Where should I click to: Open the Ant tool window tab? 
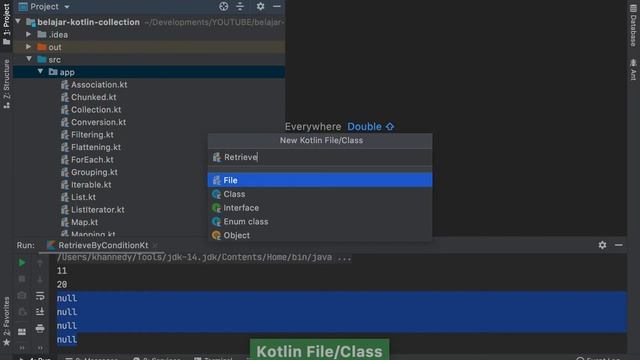[633, 69]
